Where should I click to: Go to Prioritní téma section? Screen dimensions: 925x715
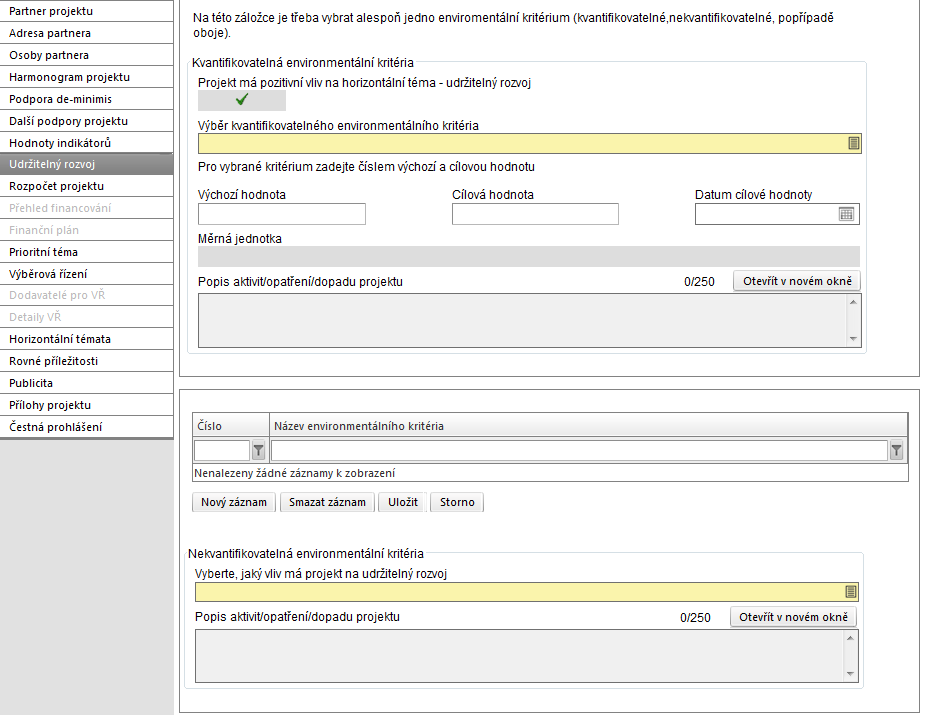(87, 251)
